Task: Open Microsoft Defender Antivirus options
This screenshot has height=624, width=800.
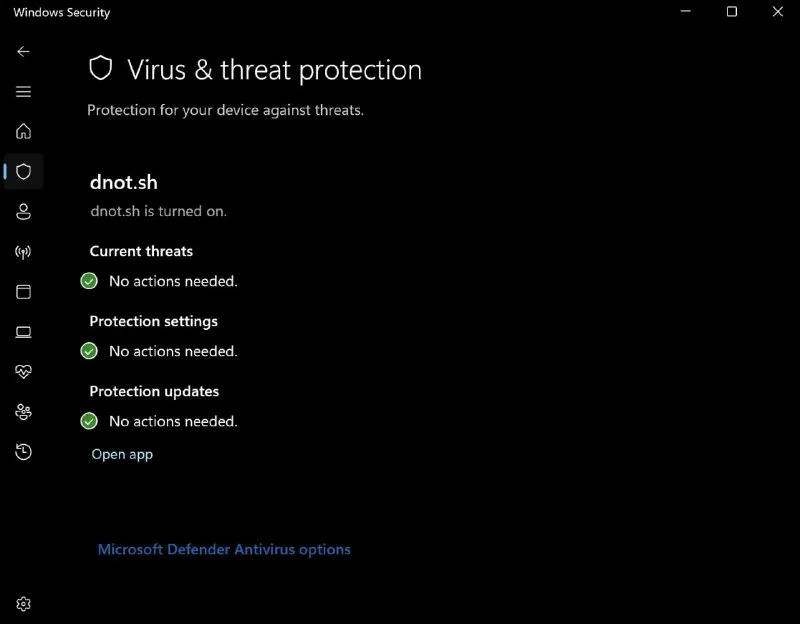Action: [224, 549]
